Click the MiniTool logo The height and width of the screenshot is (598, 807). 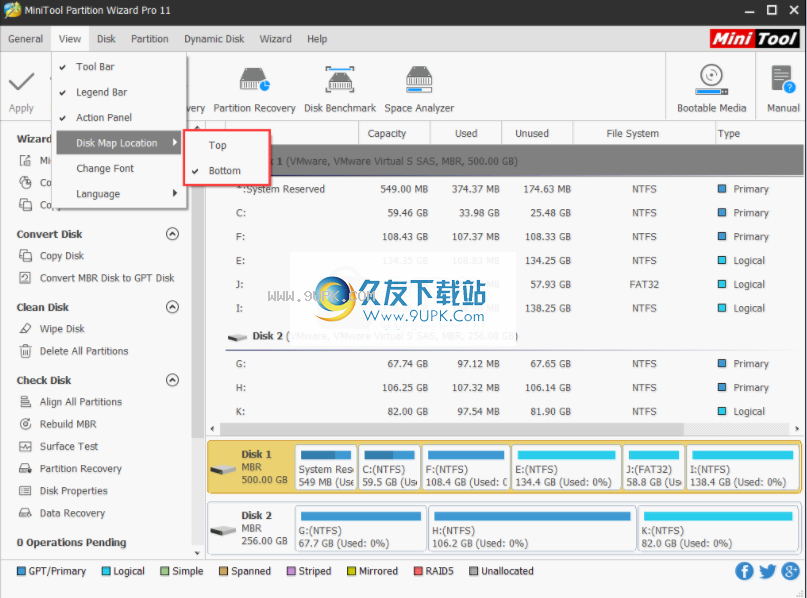pos(755,39)
